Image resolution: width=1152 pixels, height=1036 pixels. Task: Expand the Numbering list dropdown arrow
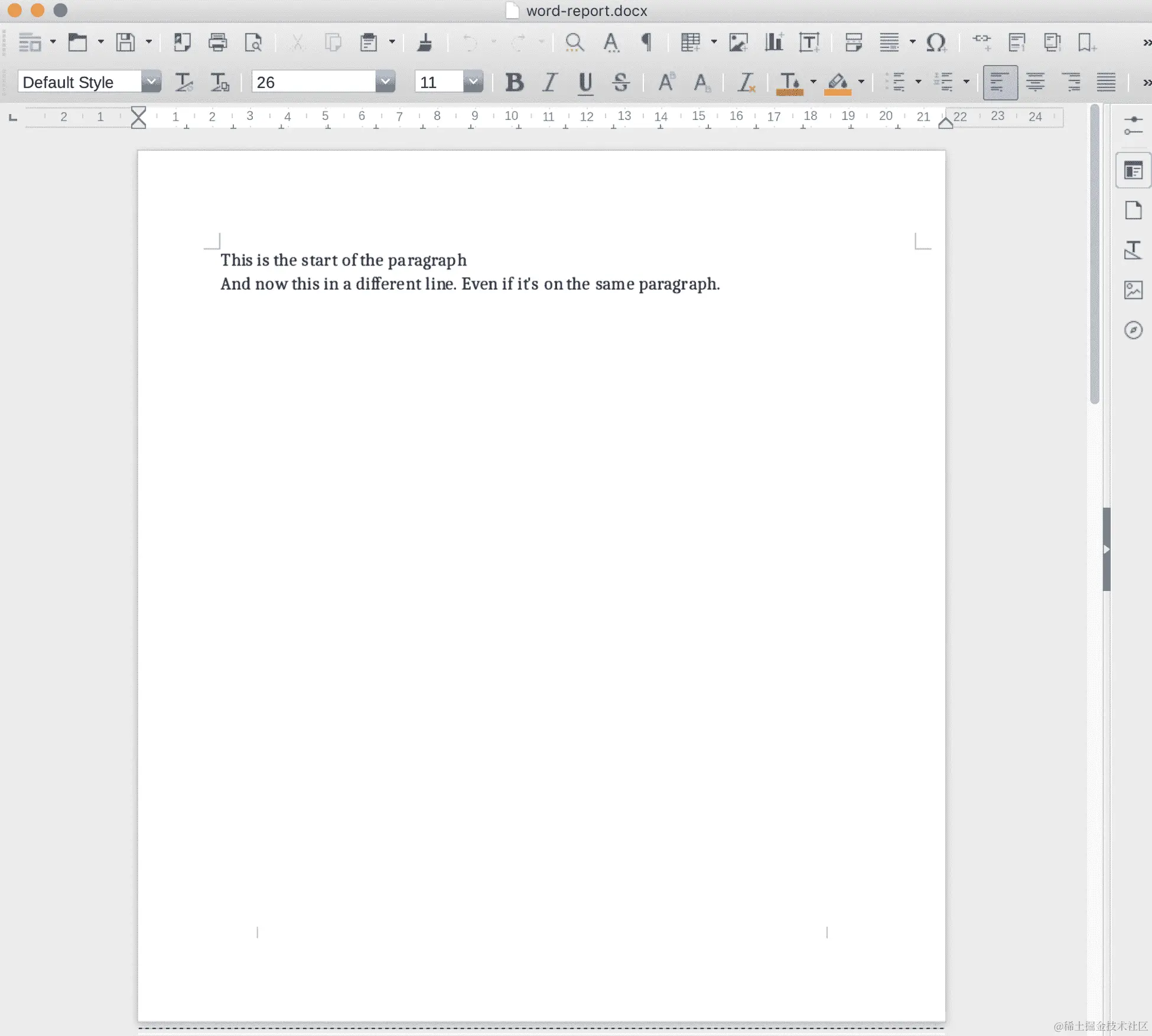[966, 82]
